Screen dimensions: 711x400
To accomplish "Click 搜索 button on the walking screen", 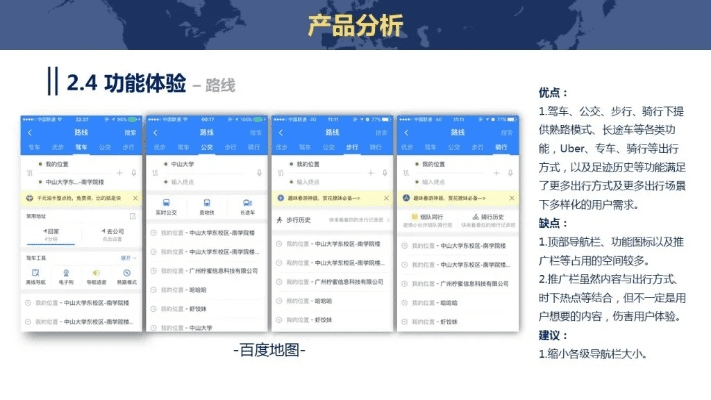I will [x=381, y=133].
